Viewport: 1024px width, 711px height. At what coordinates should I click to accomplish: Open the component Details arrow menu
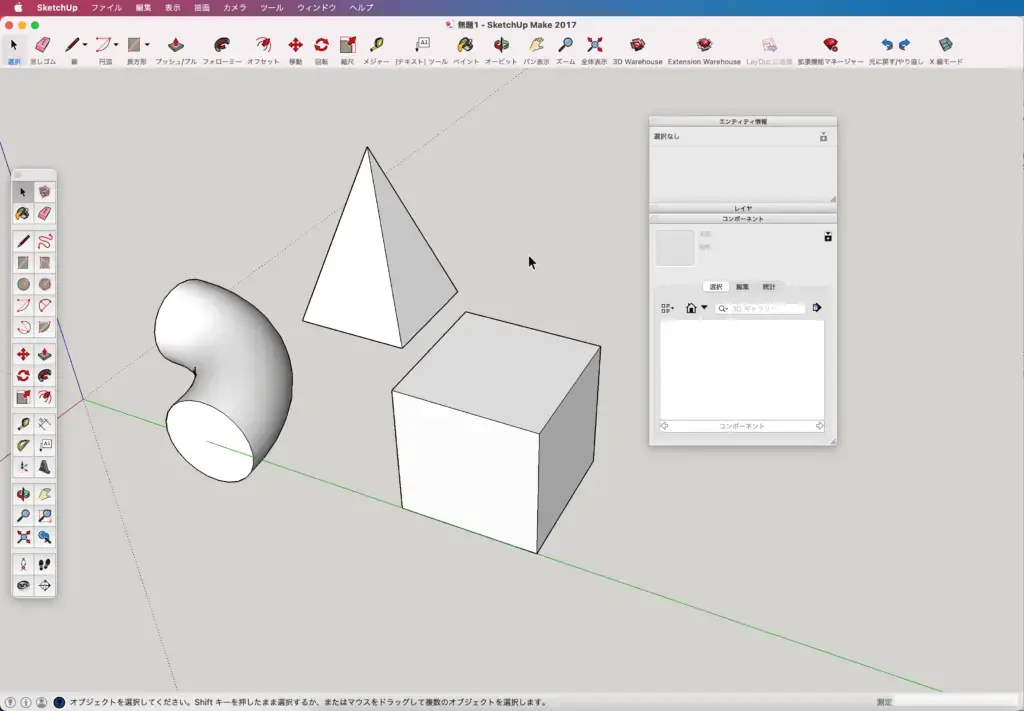[817, 308]
